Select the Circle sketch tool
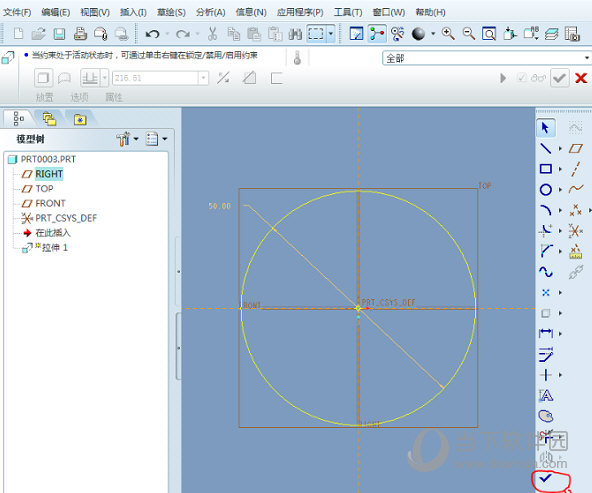Viewport: 592px width, 493px height. (546, 189)
